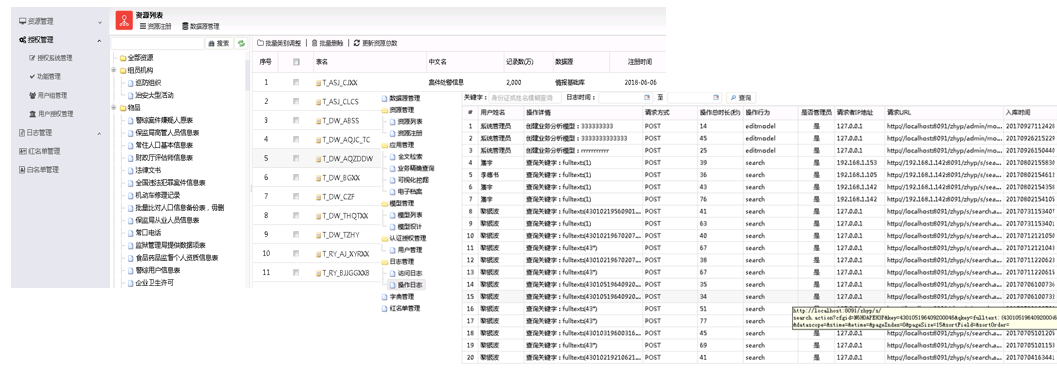
Task: Check the box for row T_DW_THQTXX
Action: pyautogui.click(x=296, y=216)
